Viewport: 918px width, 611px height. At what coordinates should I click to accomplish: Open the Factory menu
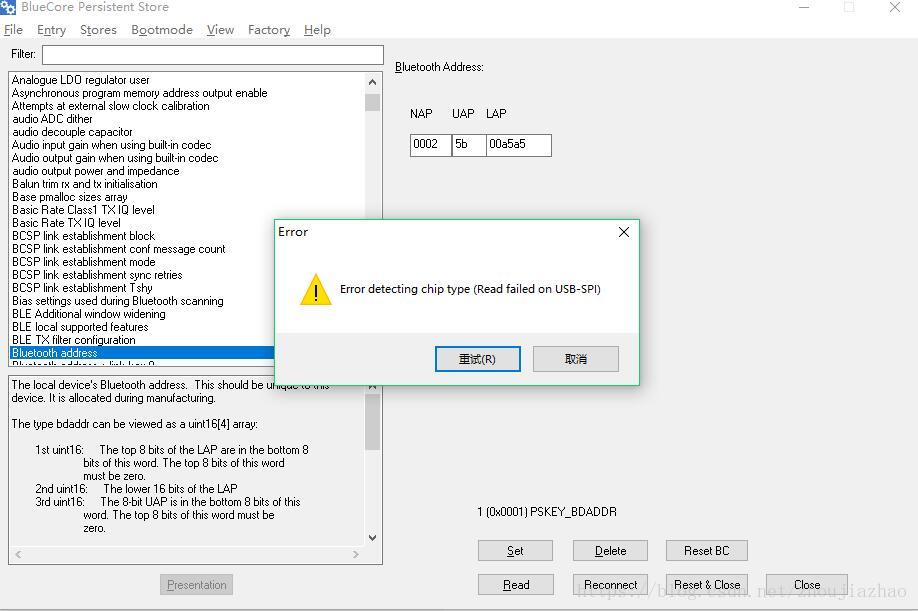coord(269,30)
